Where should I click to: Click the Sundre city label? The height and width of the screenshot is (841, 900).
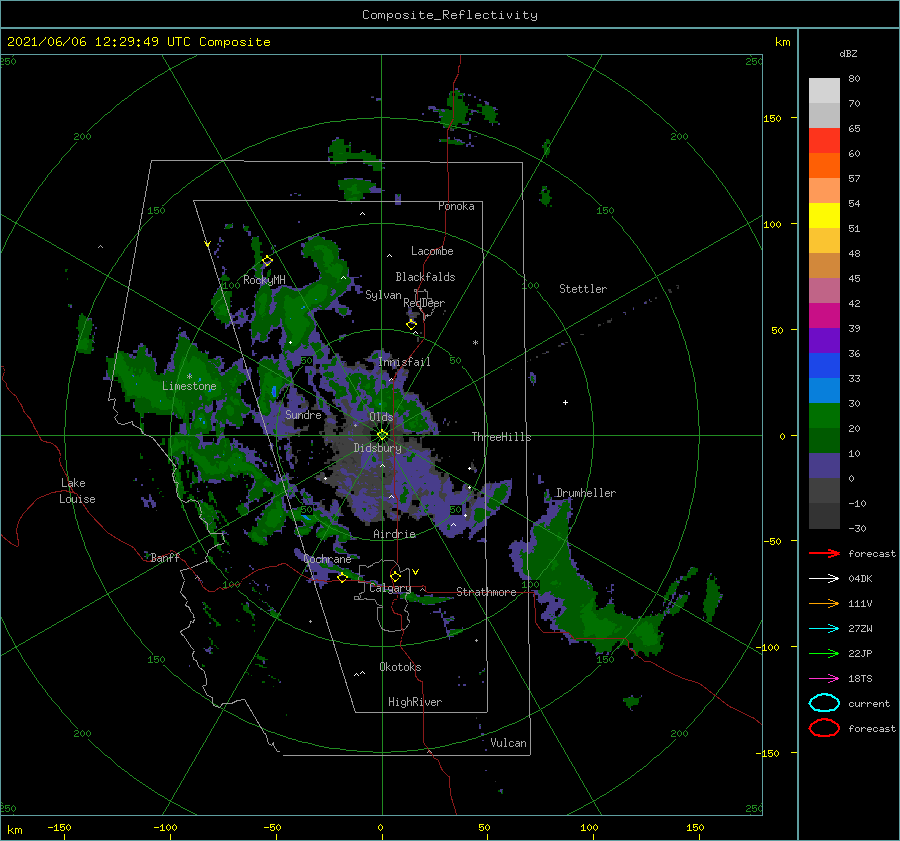304,414
